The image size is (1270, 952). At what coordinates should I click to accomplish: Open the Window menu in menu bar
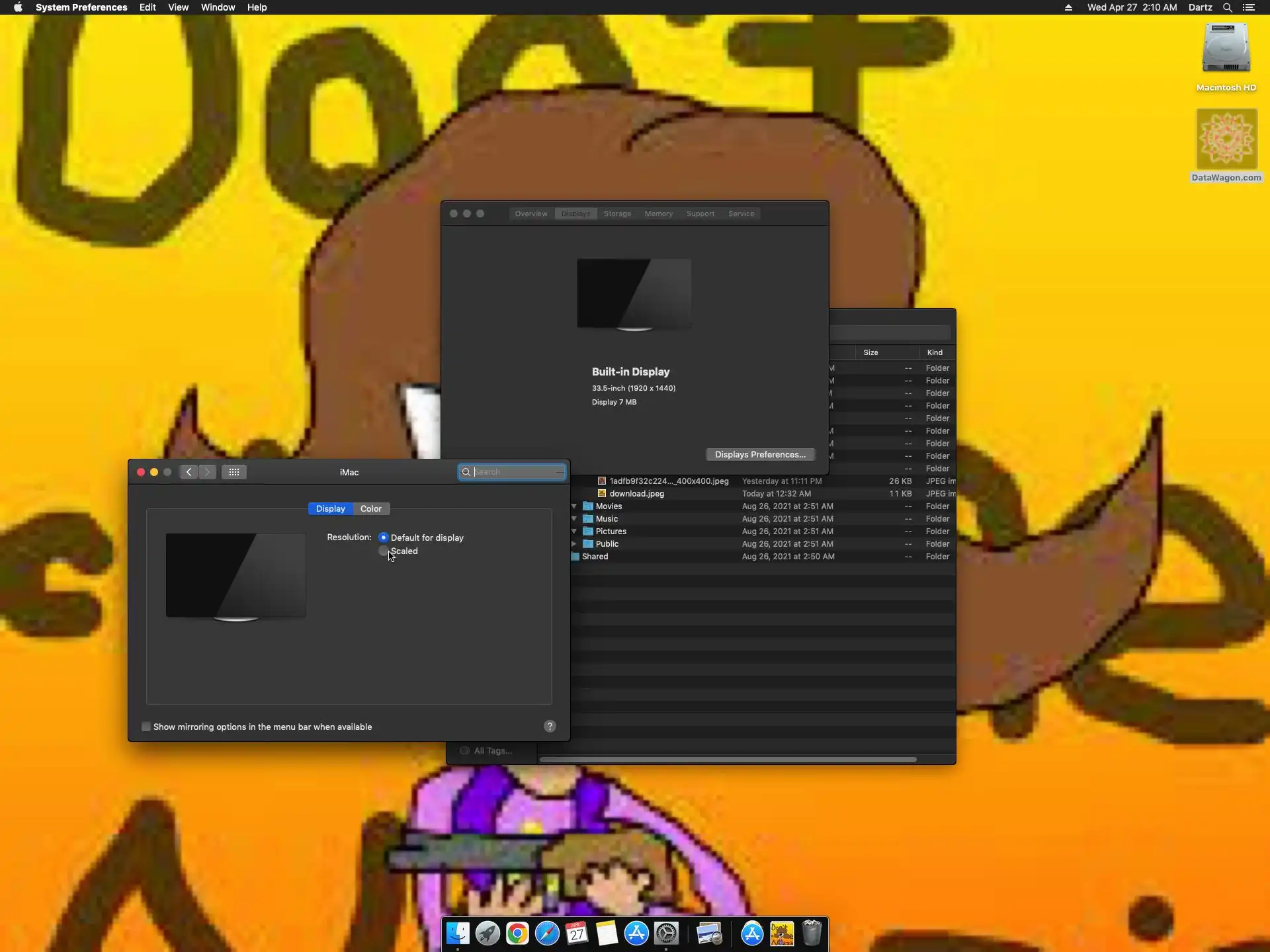coord(218,7)
